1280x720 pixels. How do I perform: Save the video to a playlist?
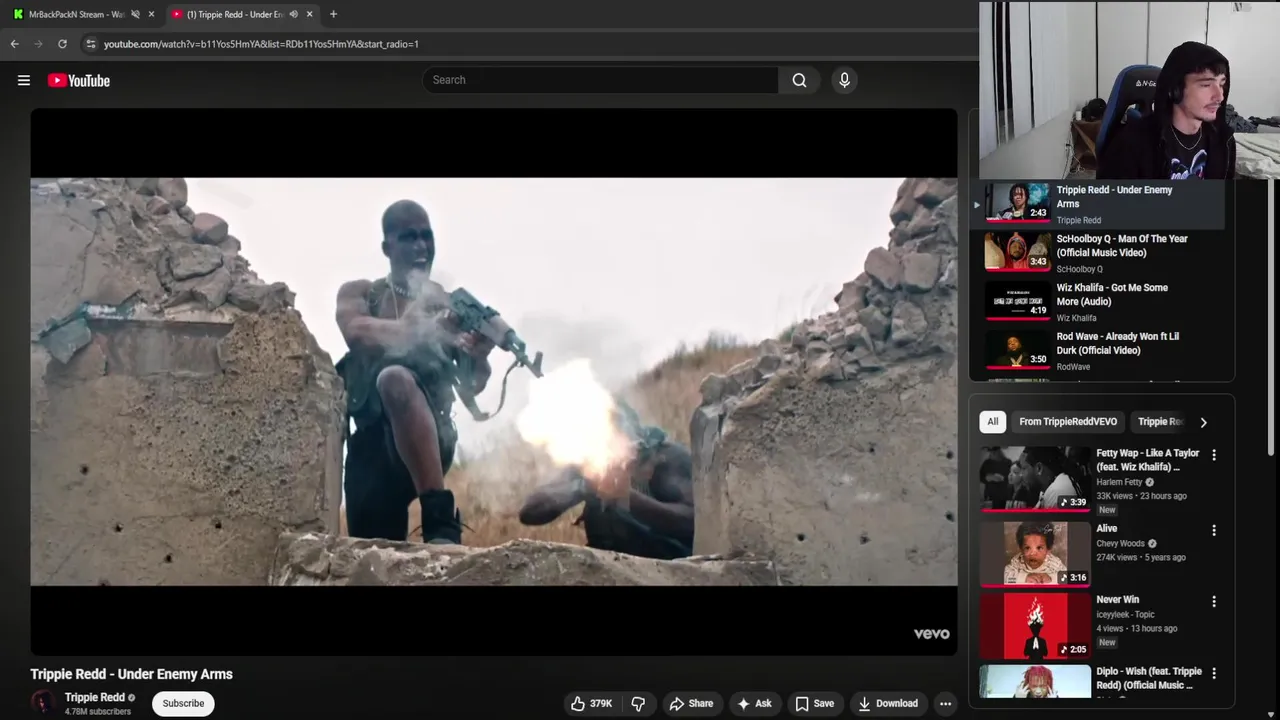pos(814,704)
